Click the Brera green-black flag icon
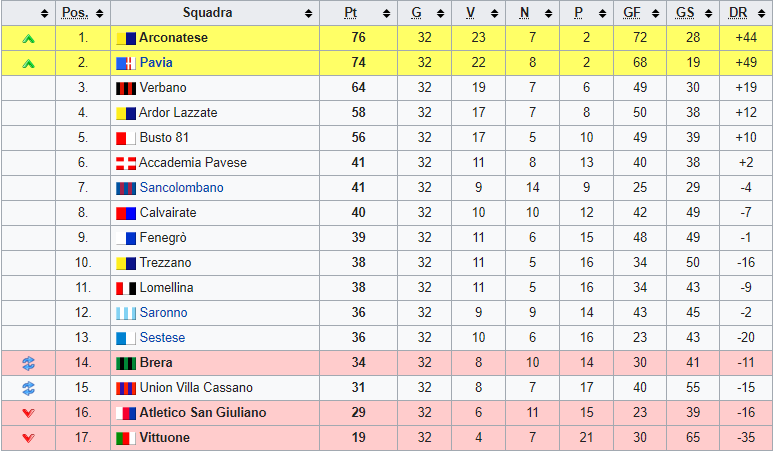 126,363
